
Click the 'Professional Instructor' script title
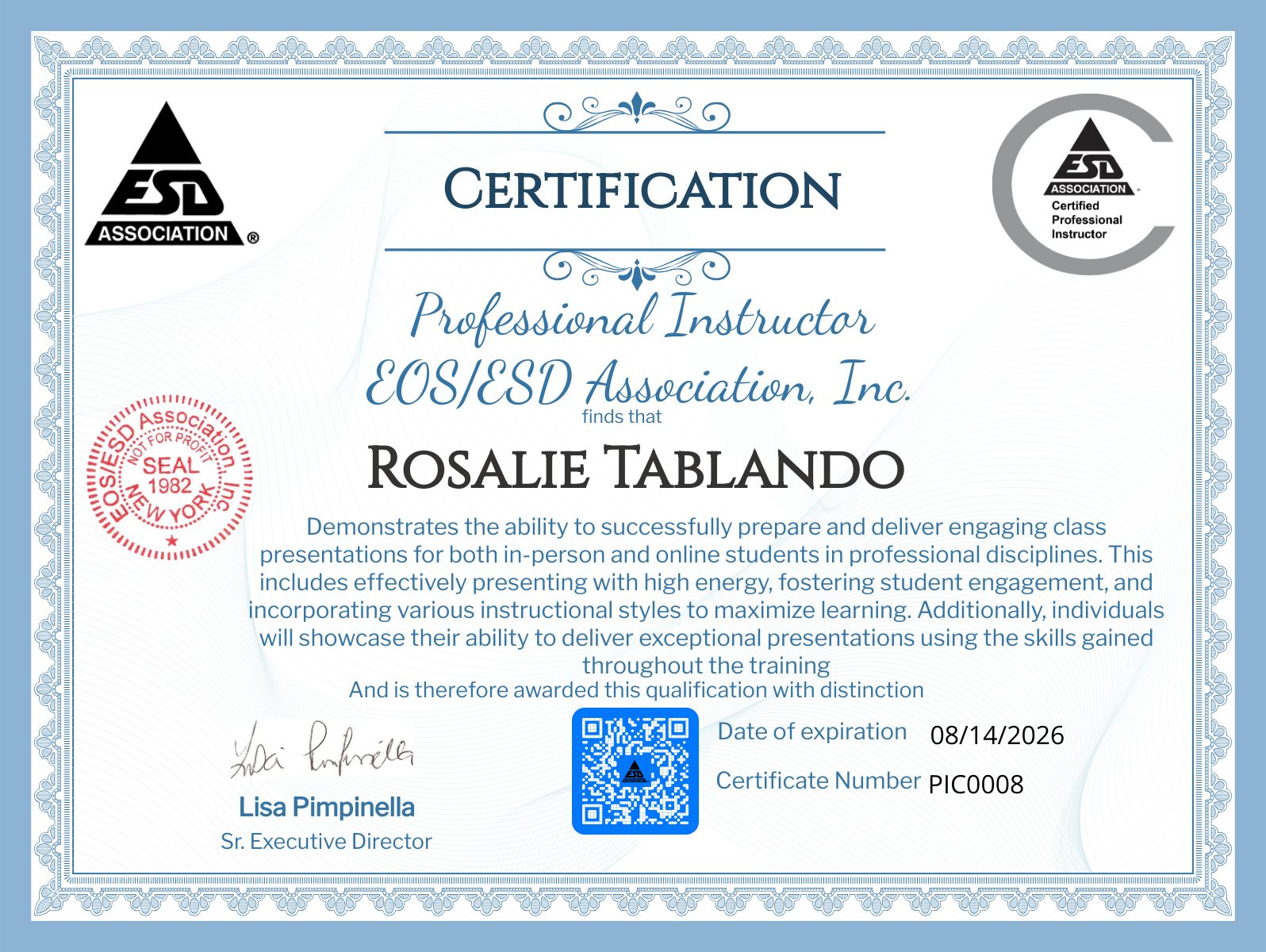click(642, 318)
